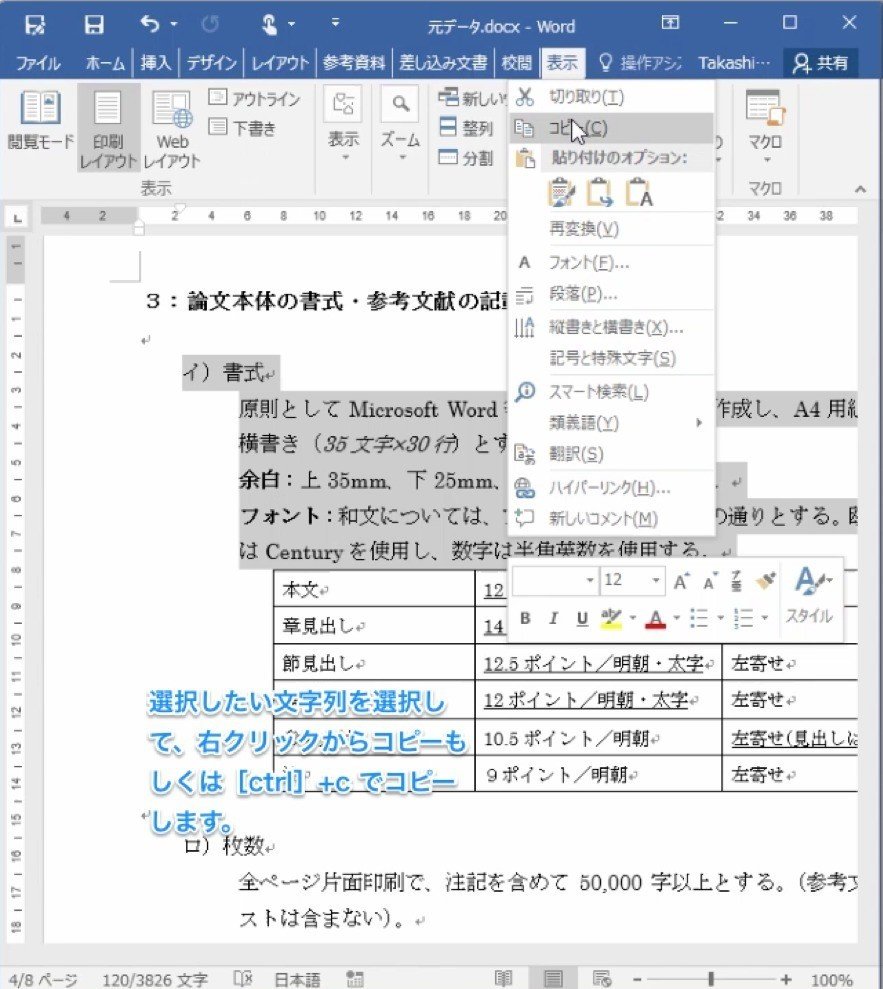
Task: Select Hyperlink (ハイパーリンク) menu item
Action: coord(611,488)
